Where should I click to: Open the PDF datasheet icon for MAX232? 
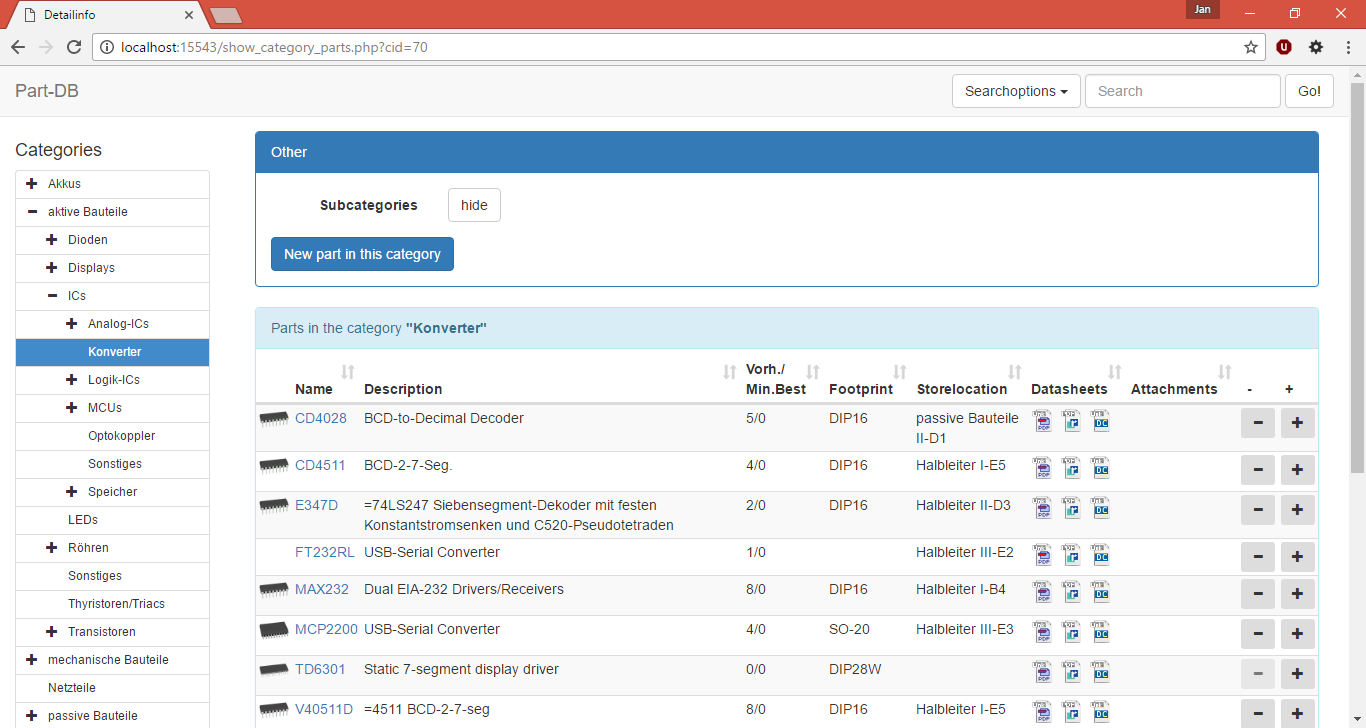(1043, 591)
